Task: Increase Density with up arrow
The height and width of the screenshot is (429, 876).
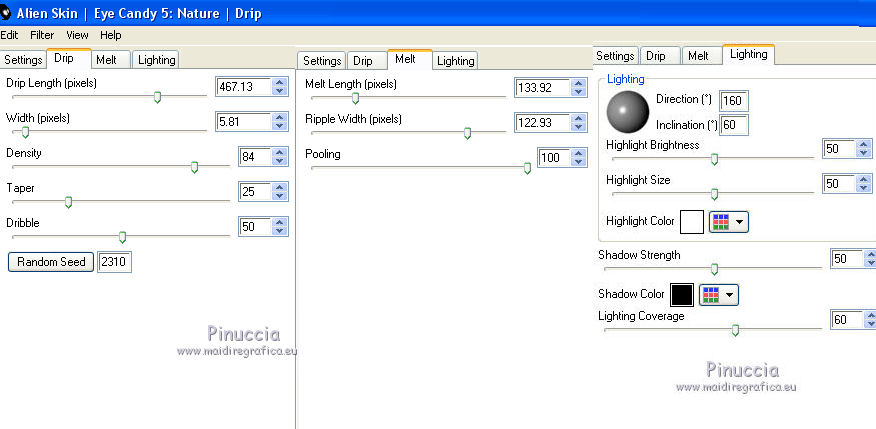Action: (x=279, y=152)
